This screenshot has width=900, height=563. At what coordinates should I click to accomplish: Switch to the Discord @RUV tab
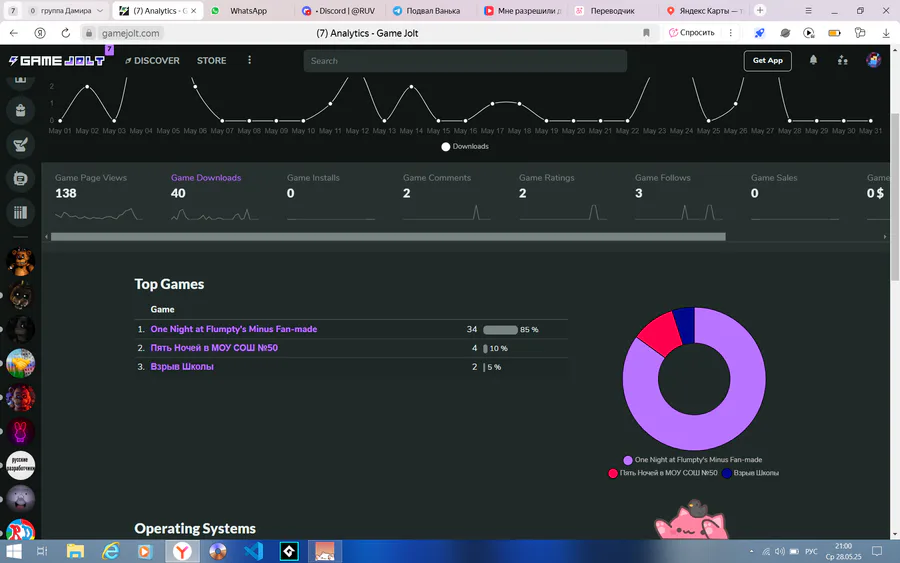tap(339, 11)
